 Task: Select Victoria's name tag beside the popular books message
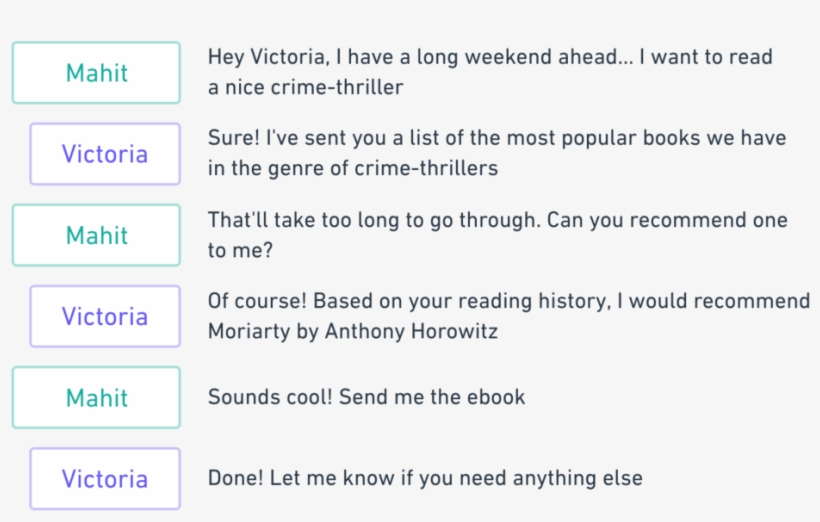(x=105, y=154)
